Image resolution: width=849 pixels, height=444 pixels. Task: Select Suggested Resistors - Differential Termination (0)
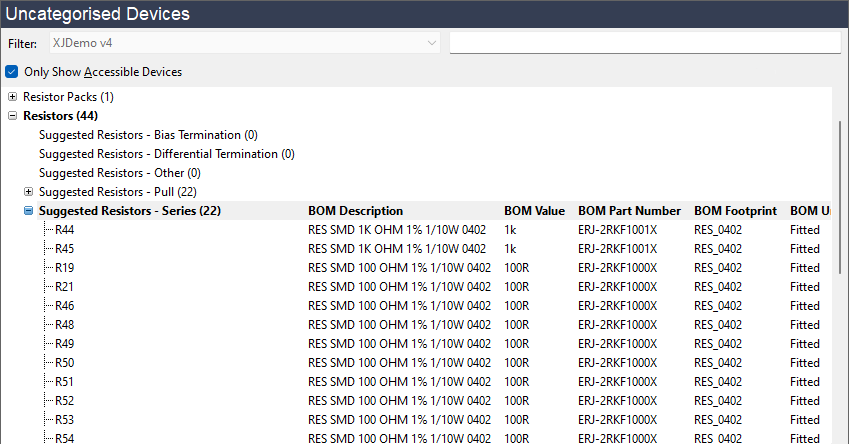coord(166,154)
